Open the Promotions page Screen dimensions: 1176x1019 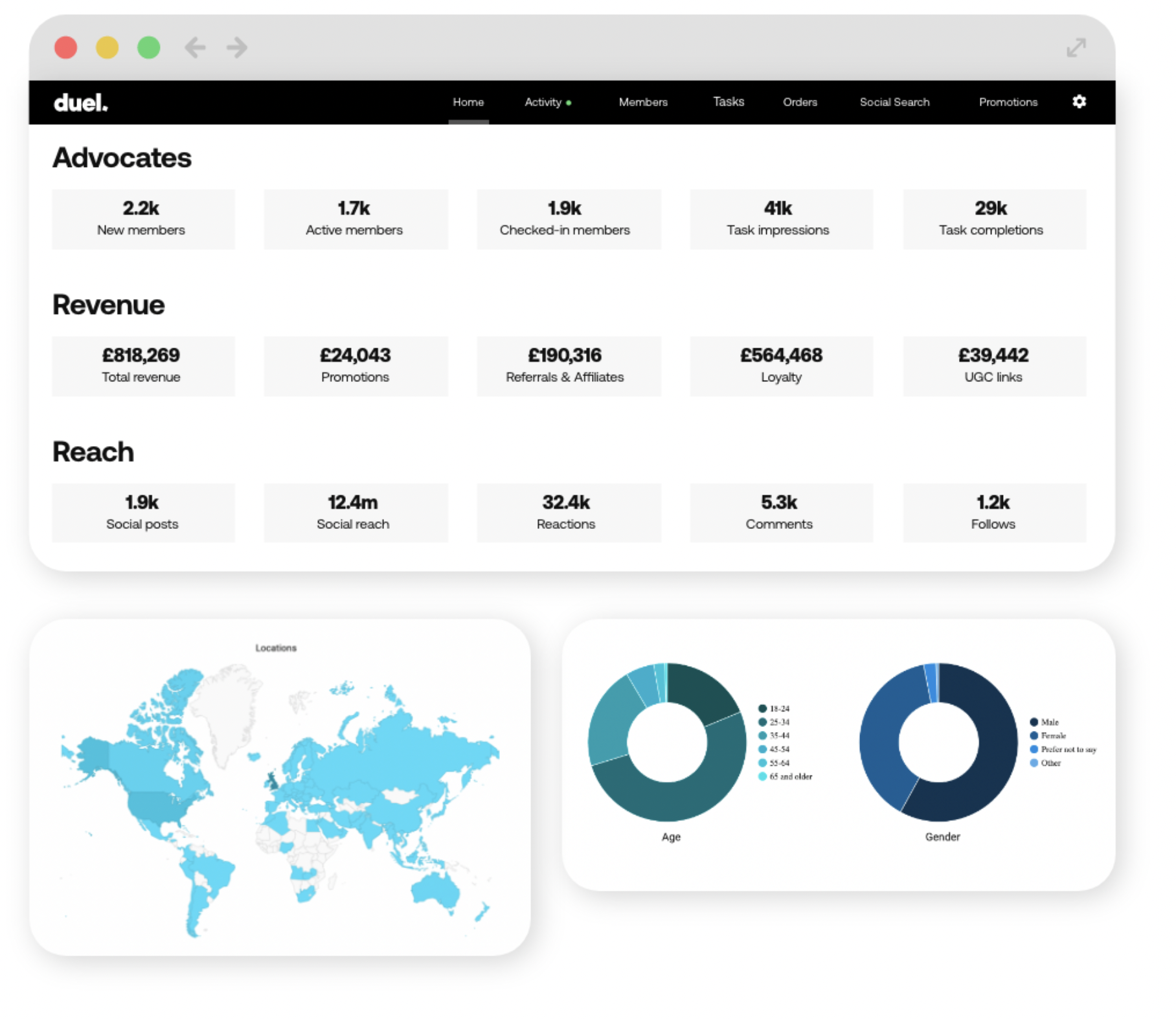point(1008,102)
